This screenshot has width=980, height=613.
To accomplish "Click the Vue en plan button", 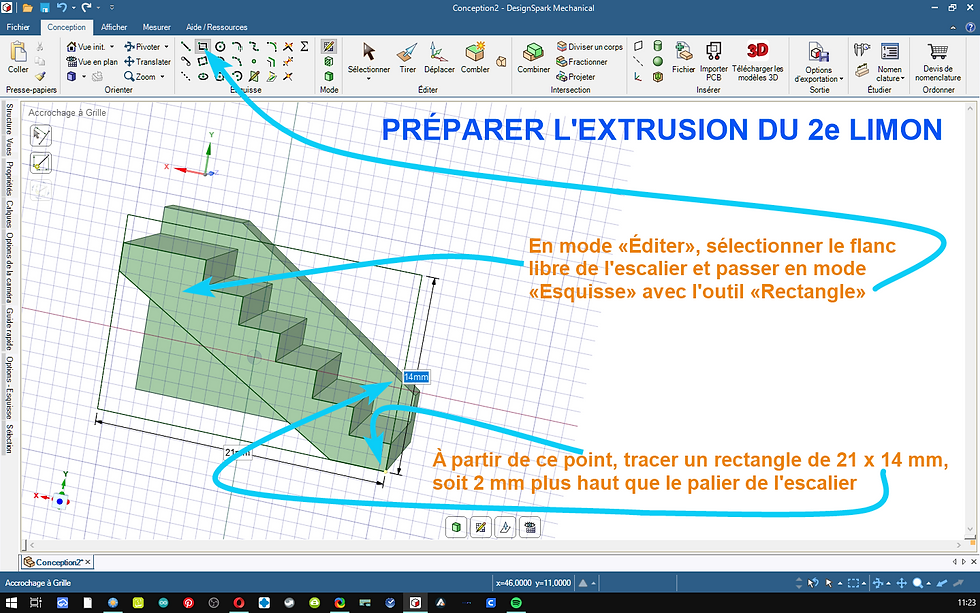I will pyautogui.click(x=92, y=62).
